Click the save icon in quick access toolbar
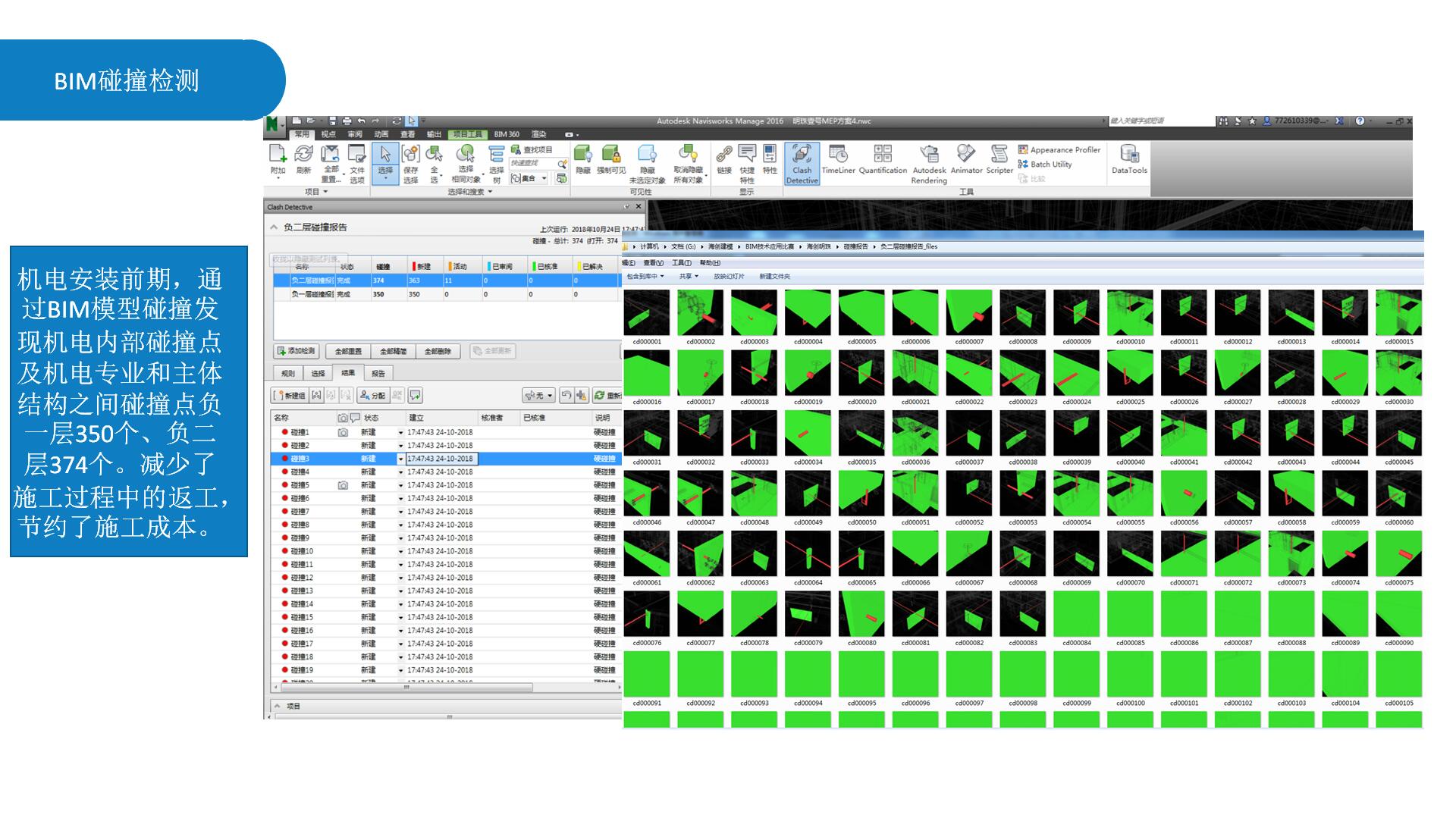The image size is (1456, 818). click(x=332, y=121)
